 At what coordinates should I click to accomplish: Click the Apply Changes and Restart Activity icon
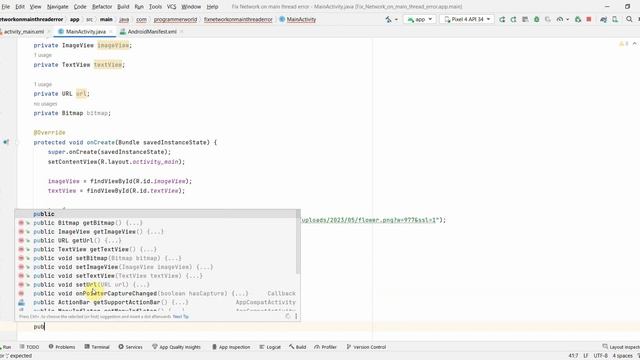(x=513, y=19)
